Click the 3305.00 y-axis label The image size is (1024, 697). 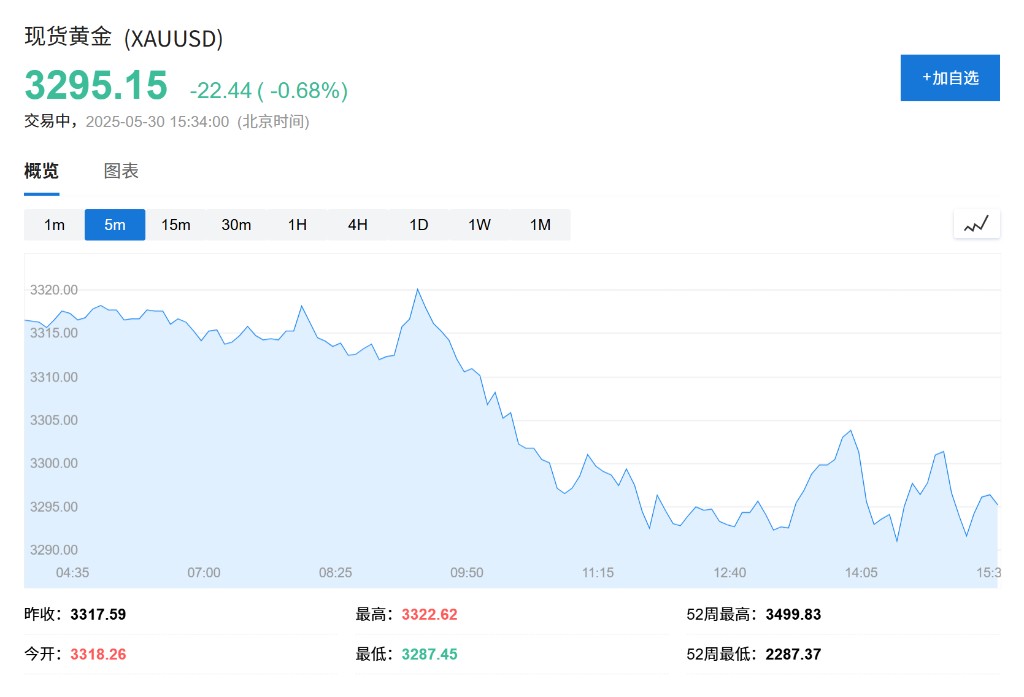coord(54,420)
